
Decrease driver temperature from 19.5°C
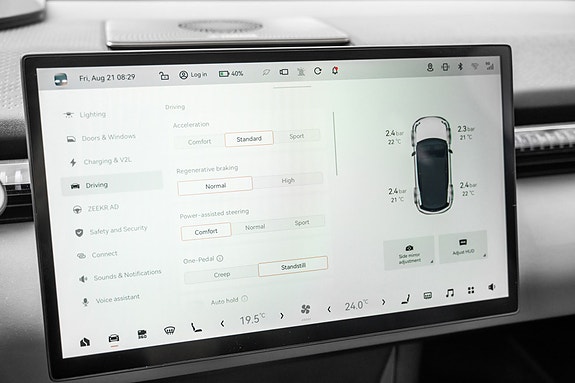tap(222, 324)
